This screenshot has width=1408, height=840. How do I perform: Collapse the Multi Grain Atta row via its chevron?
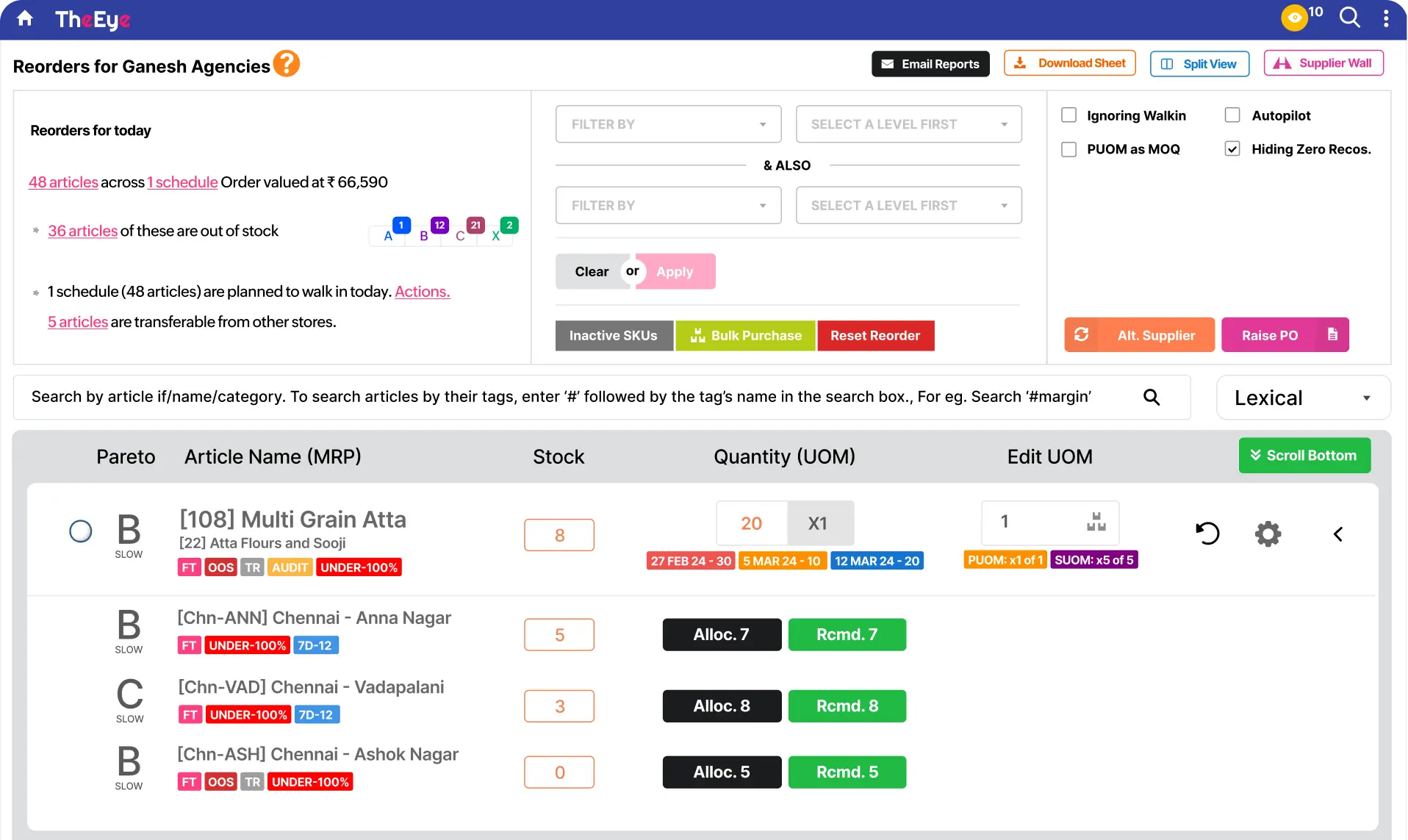[x=1338, y=534]
